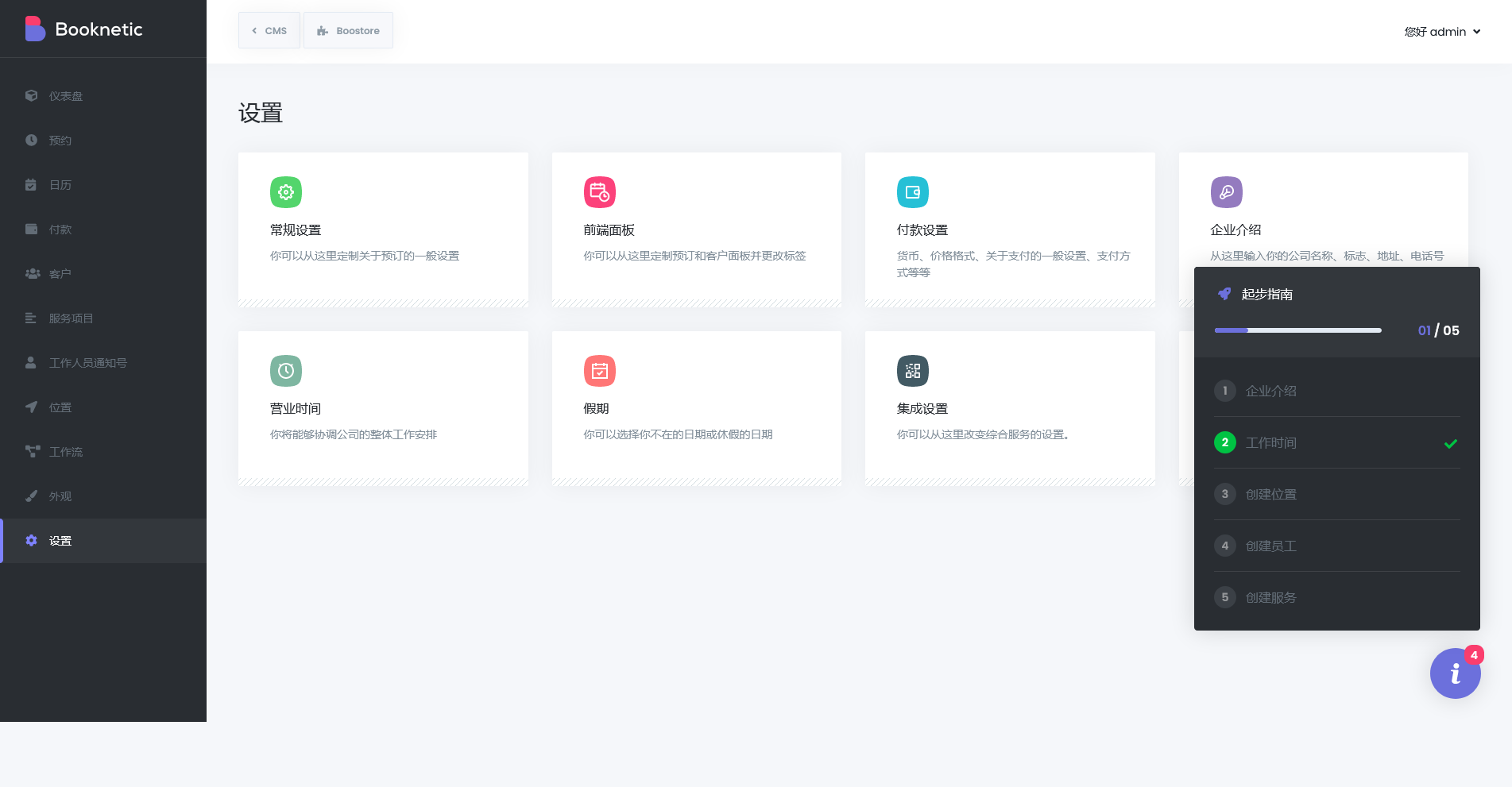Viewport: 1512px width, 787px height.
Task: Open the Boostore button
Action: click(348, 31)
